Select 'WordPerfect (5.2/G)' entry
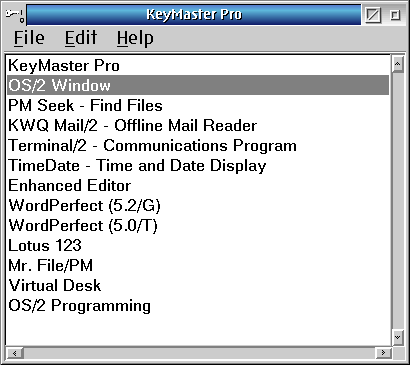410x365 pixels. pos(198,205)
